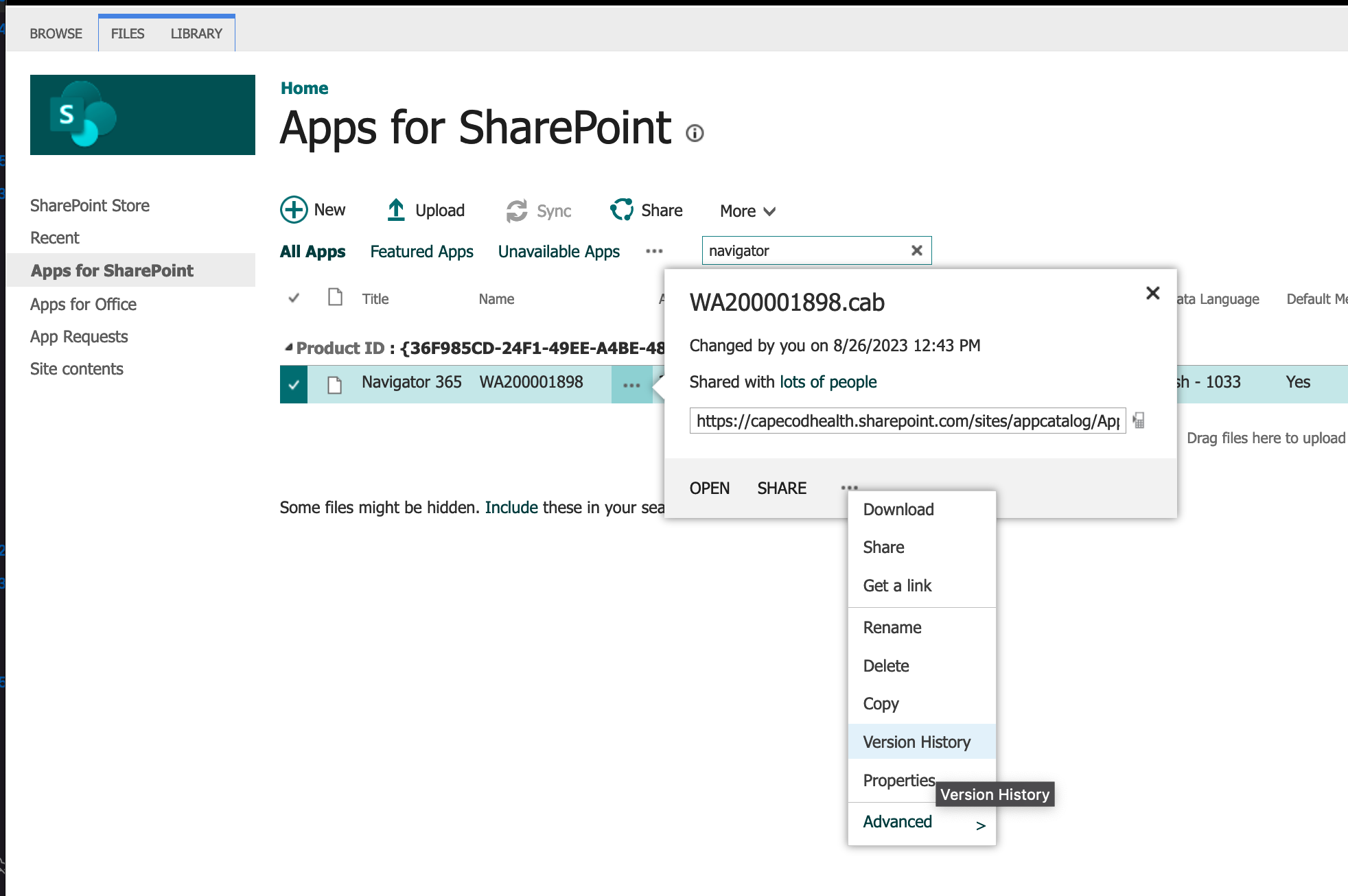This screenshot has width=1348, height=896.
Task: Choose Get a link menu item
Action: 922,586
